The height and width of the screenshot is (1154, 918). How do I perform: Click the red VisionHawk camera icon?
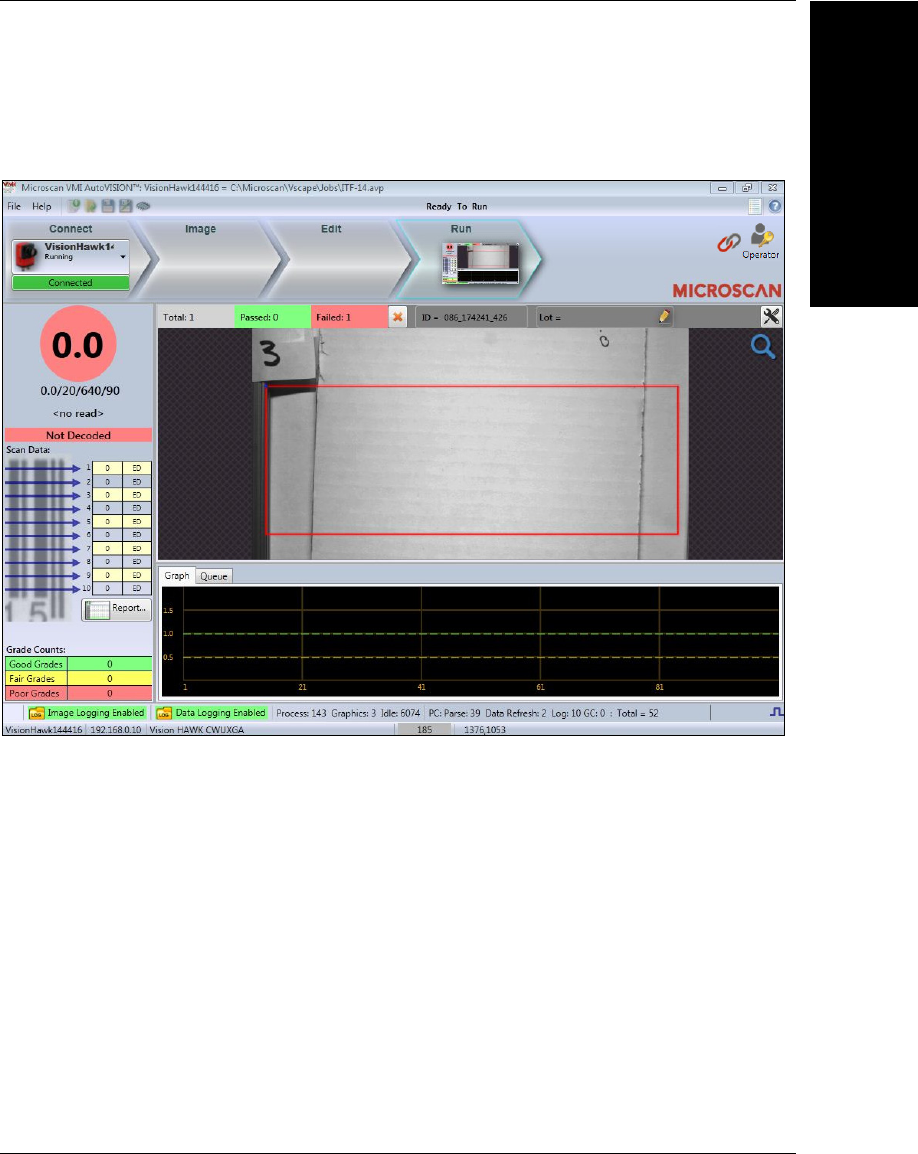pyautogui.click(x=27, y=257)
